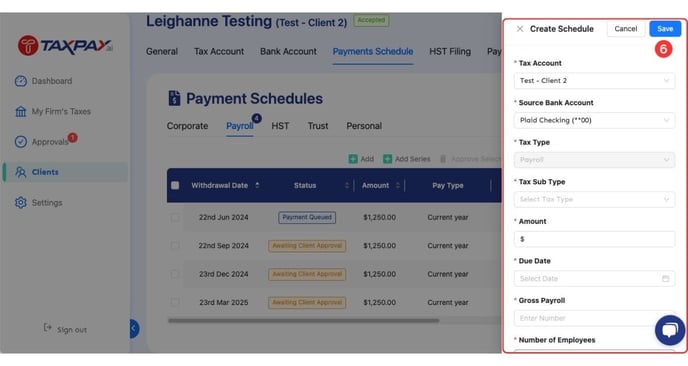Screen dimensions: 688x366
Task: Click into the Amount input field
Action: 594,239
